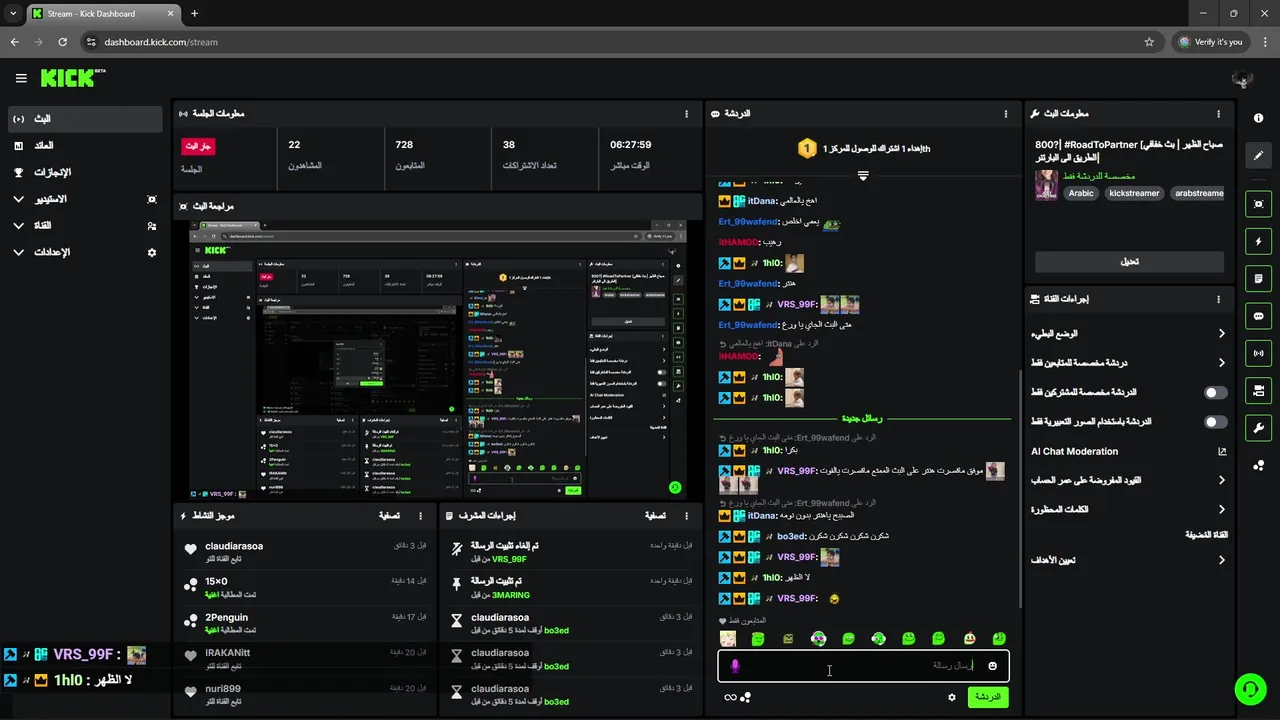Reload the browser page

click(63, 42)
